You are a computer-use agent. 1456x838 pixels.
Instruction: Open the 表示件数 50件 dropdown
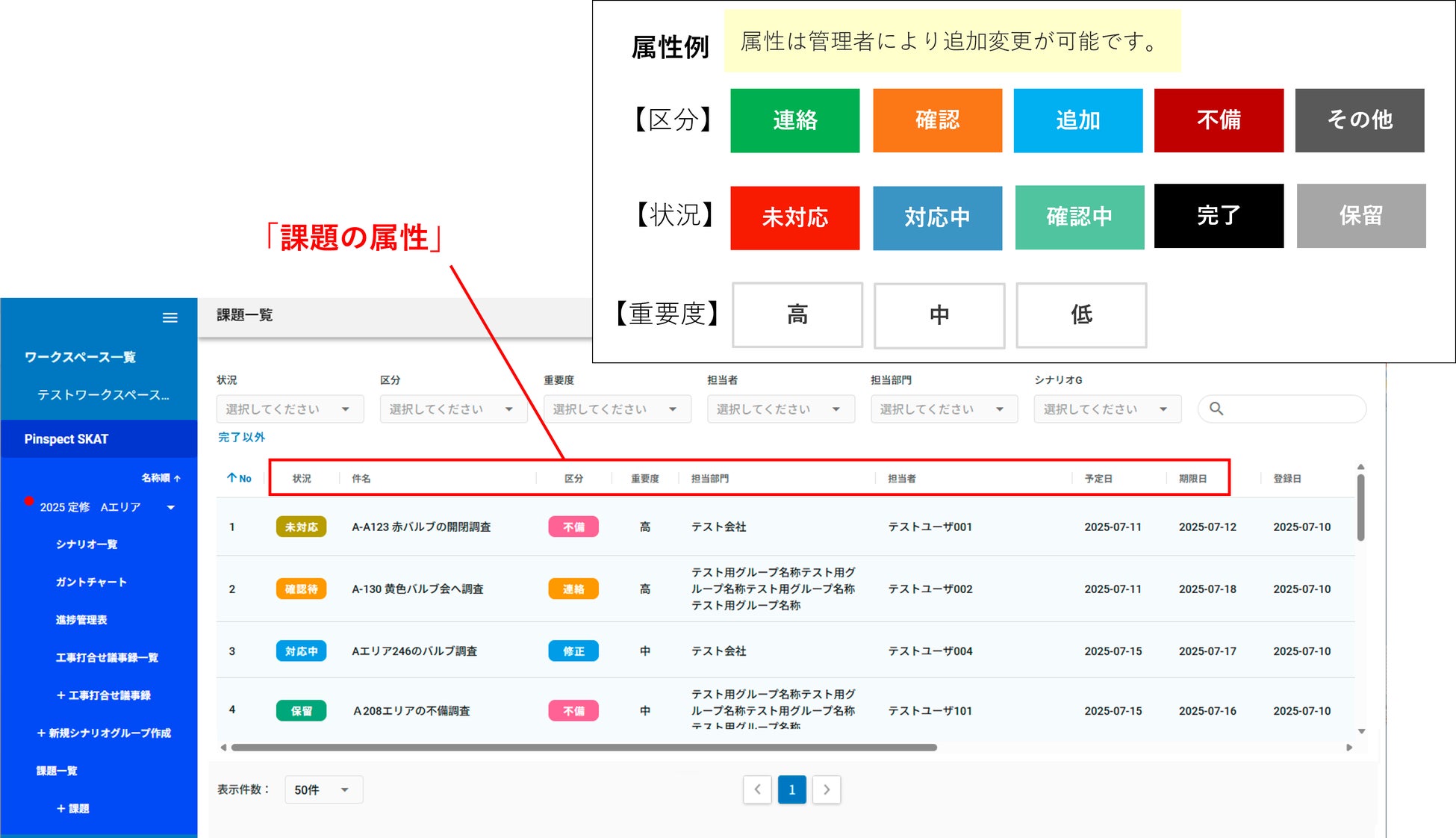[323, 789]
